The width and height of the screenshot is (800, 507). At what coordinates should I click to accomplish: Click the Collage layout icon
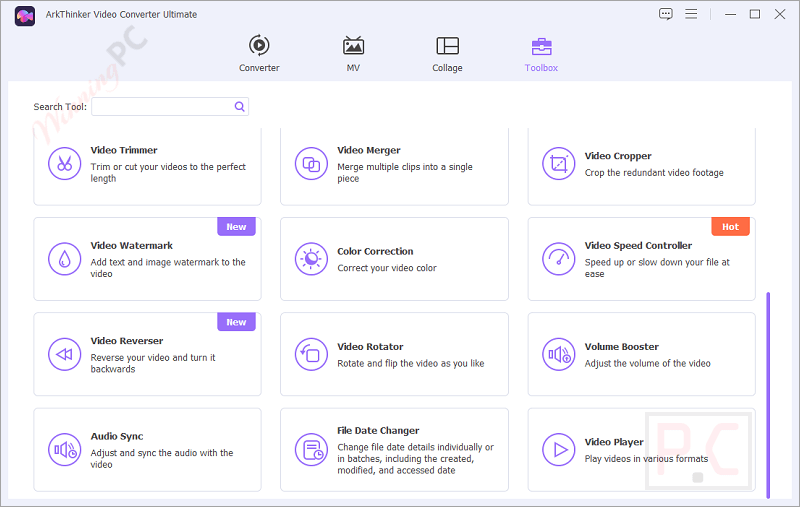click(x=447, y=45)
